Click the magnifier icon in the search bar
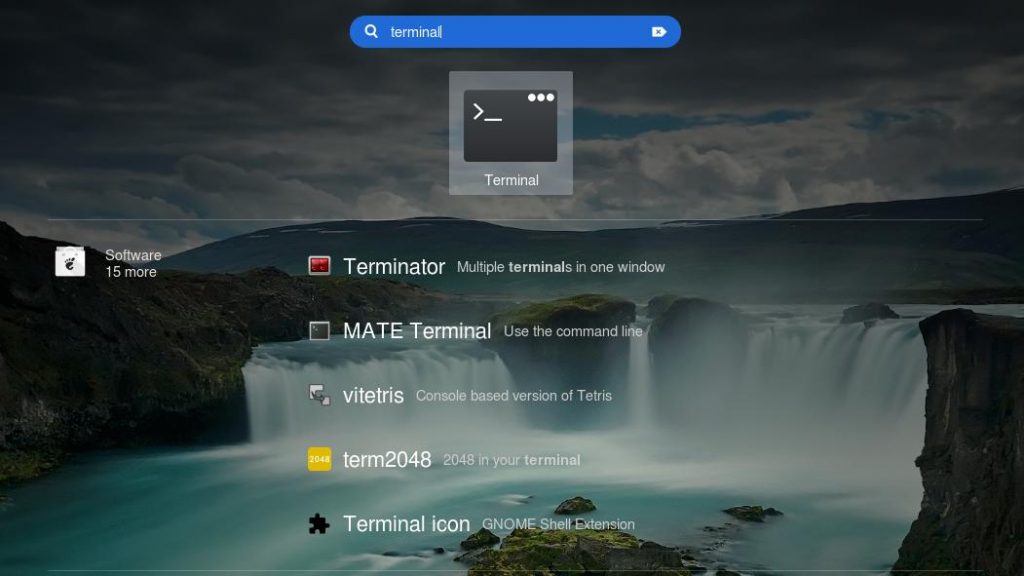Screen dimensions: 1024x576 371,32
